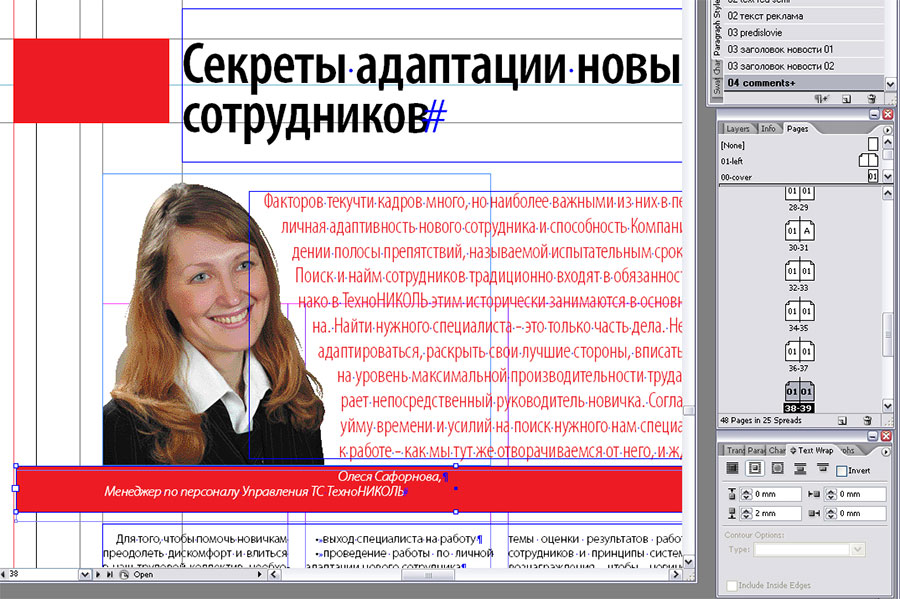Viewport: 900px width, 599px height.
Task: Select the Text Wrap tab
Action: pos(812,450)
